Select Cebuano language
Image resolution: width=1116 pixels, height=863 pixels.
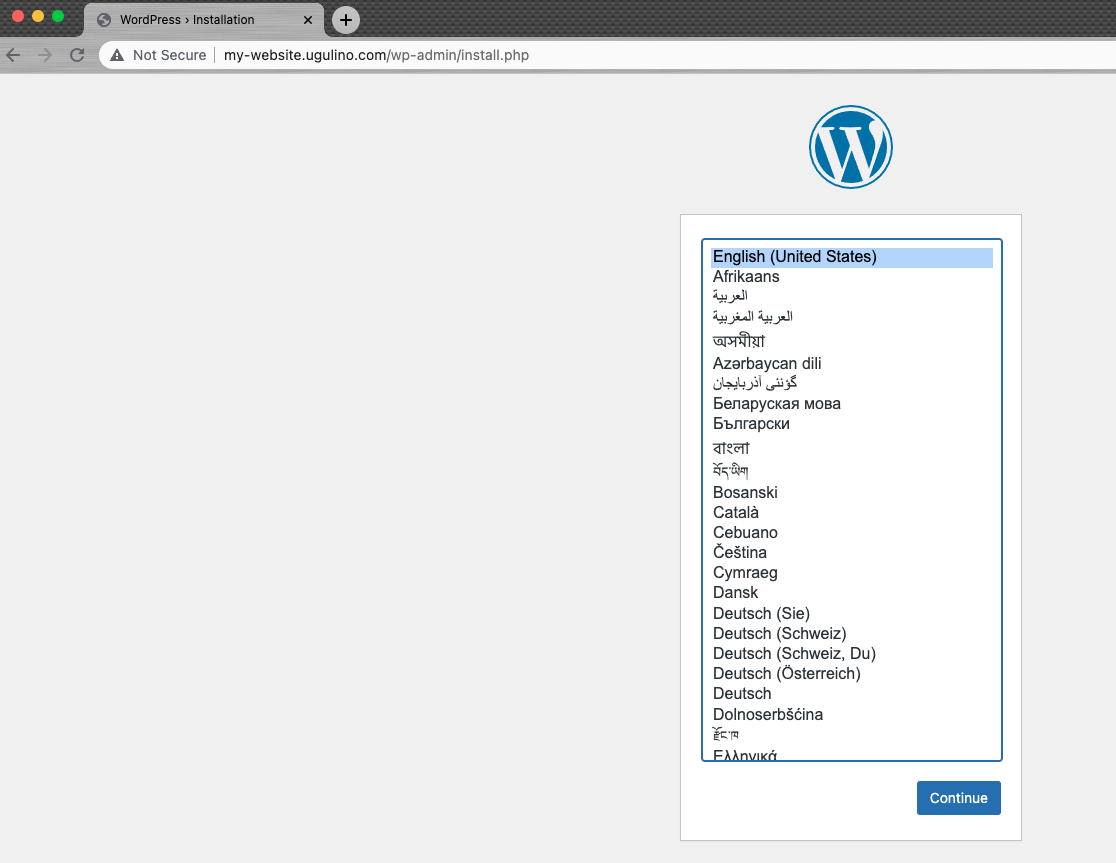852,532
